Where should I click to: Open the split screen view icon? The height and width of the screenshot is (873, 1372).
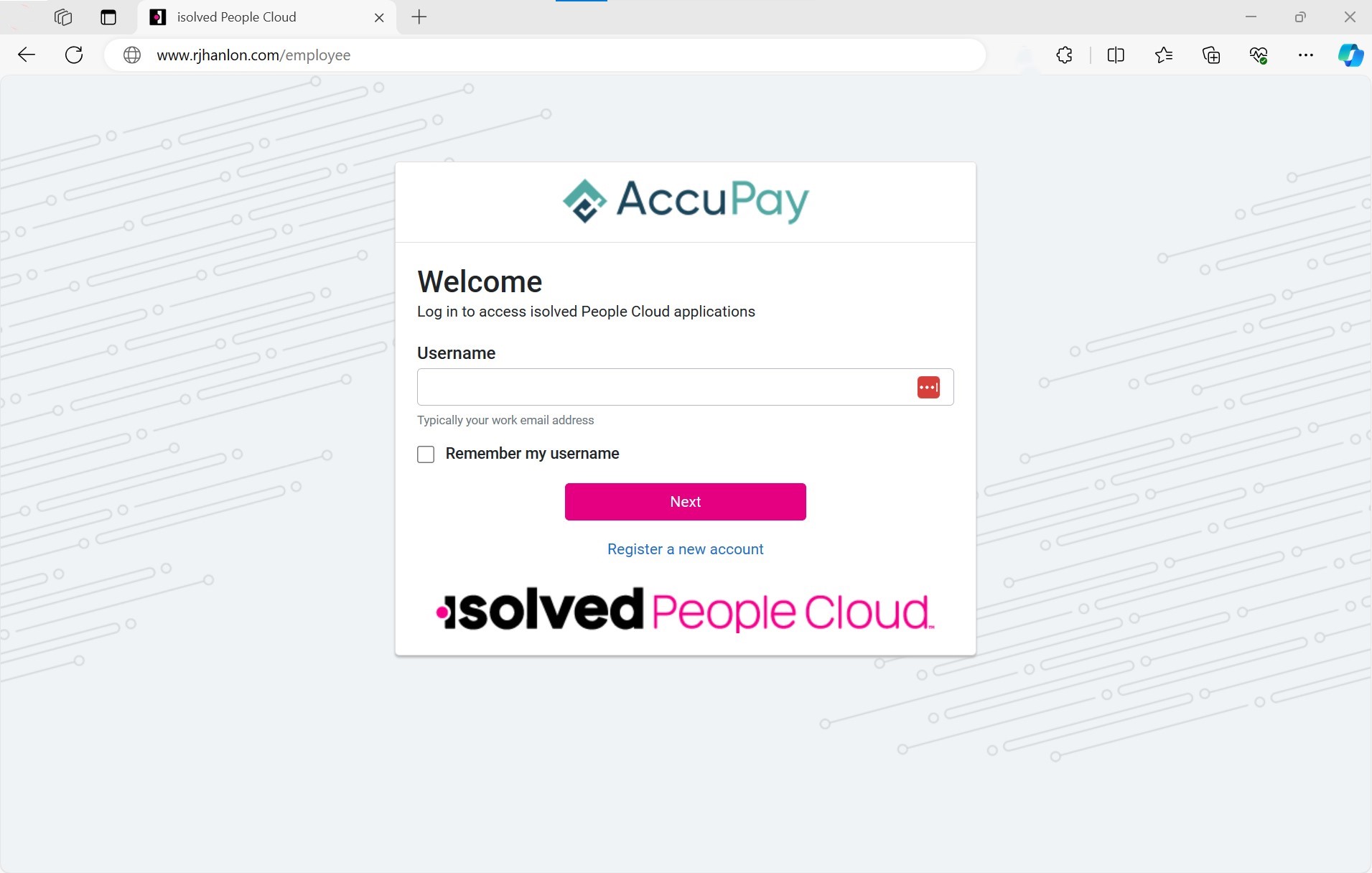1116,55
